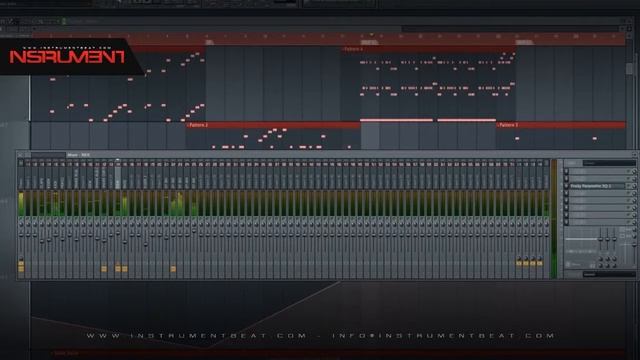Open the menu arrow of Fruity Parametric EQ 2 slot
Screen dimensions: 640x360
pos(566,186)
